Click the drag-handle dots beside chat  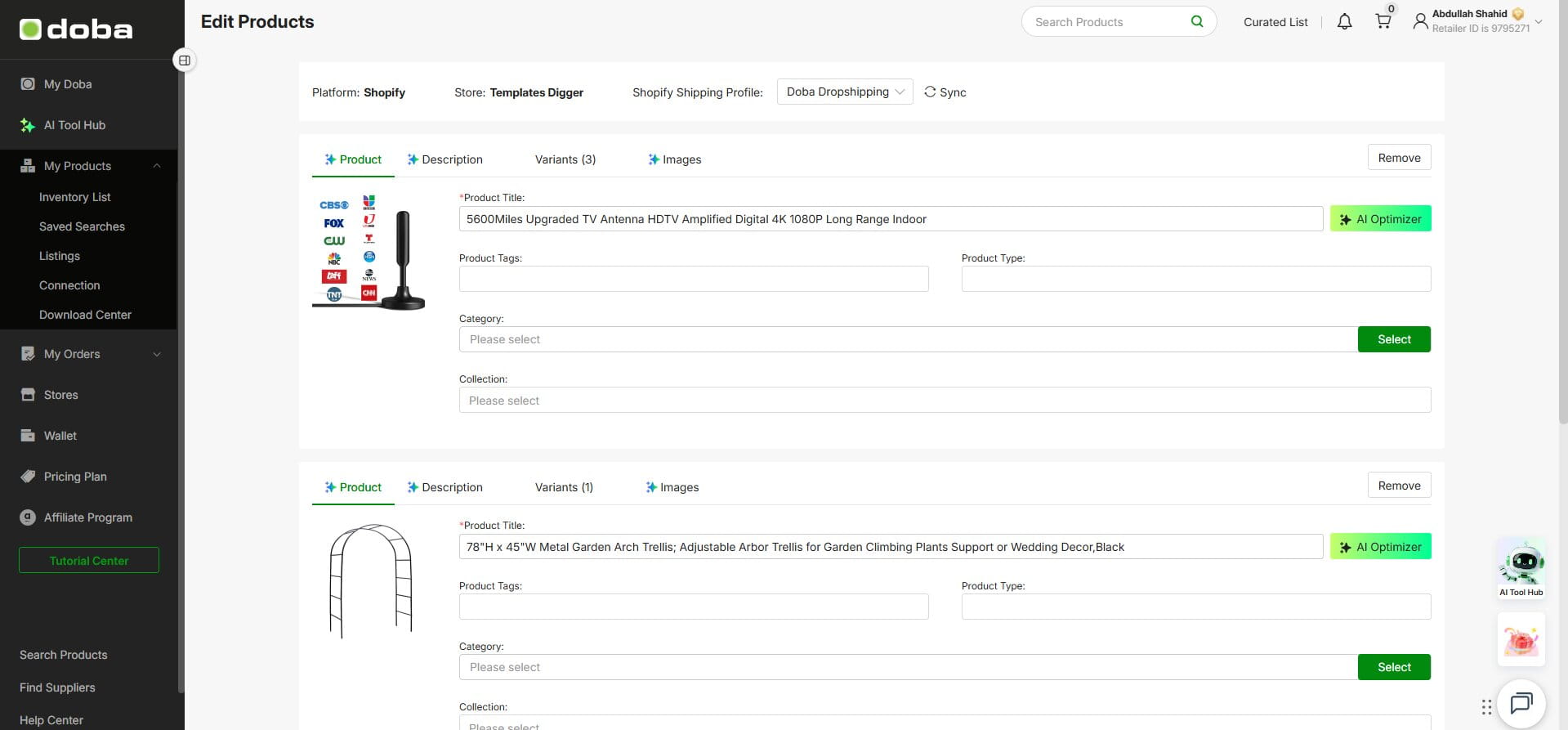(x=1486, y=707)
